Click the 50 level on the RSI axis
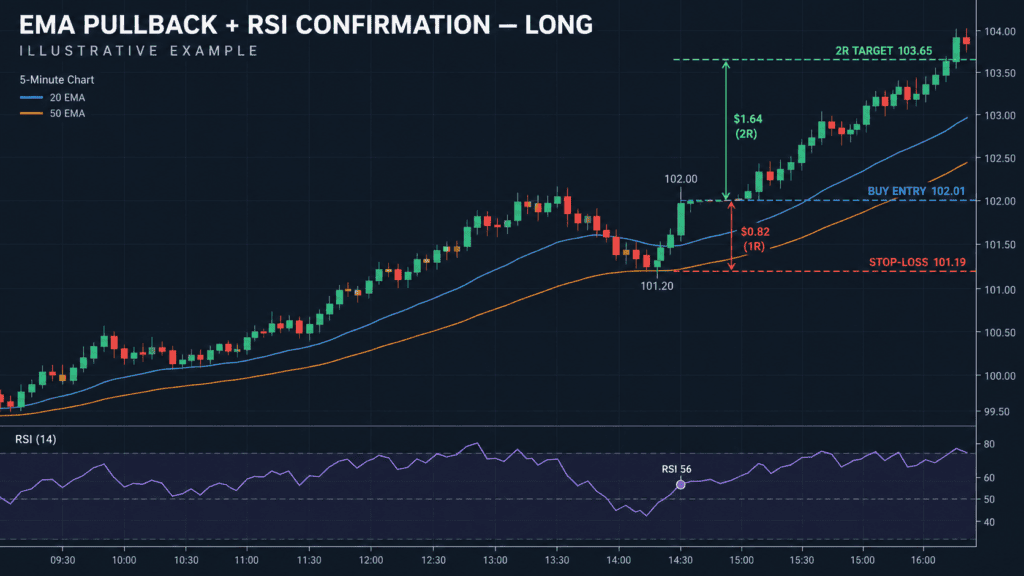The width and height of the screenshot is (1024, 576). (x=989, y=500)
